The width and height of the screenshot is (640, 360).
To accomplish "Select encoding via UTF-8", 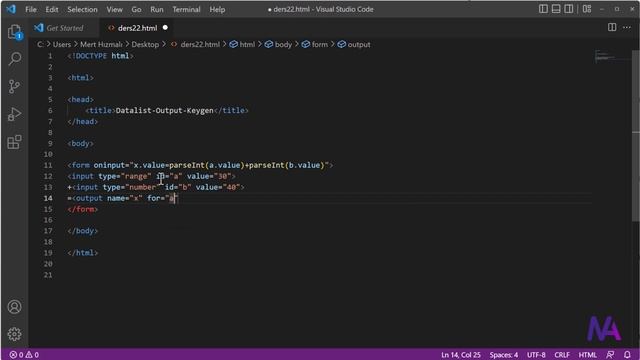I will tap(536, 354).
